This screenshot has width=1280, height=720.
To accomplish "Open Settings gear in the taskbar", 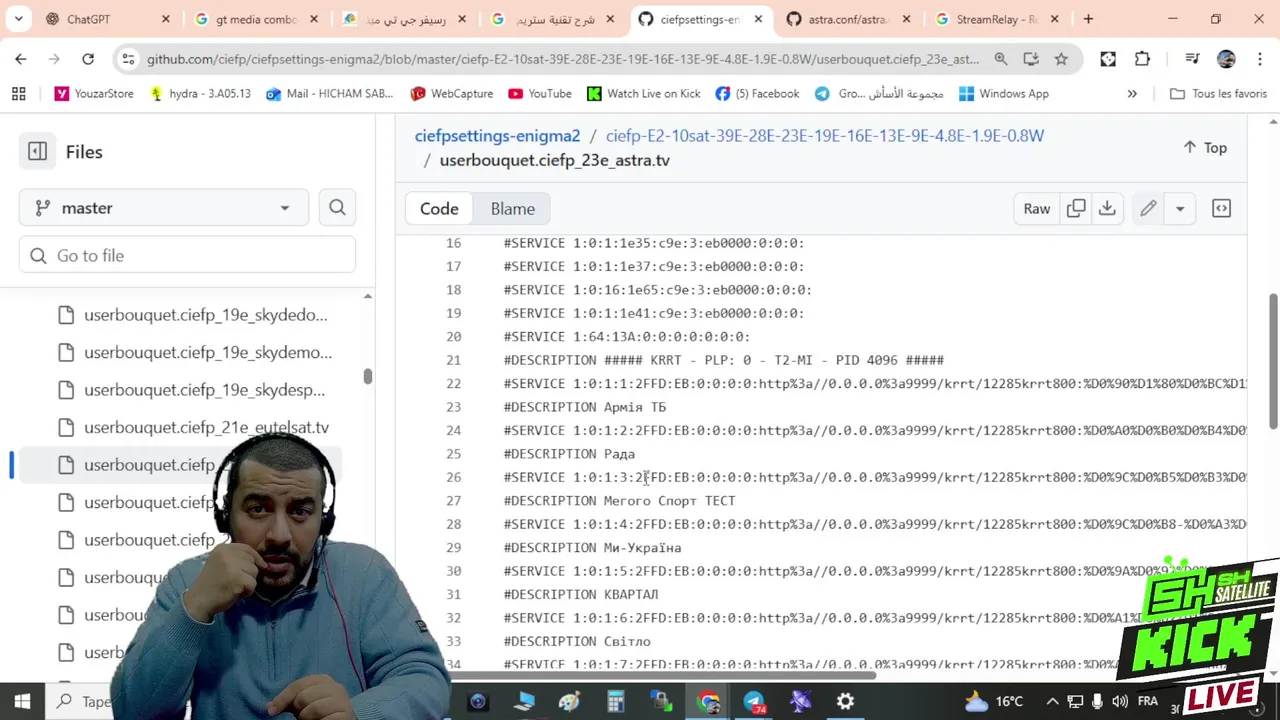I will pos(845,701).
